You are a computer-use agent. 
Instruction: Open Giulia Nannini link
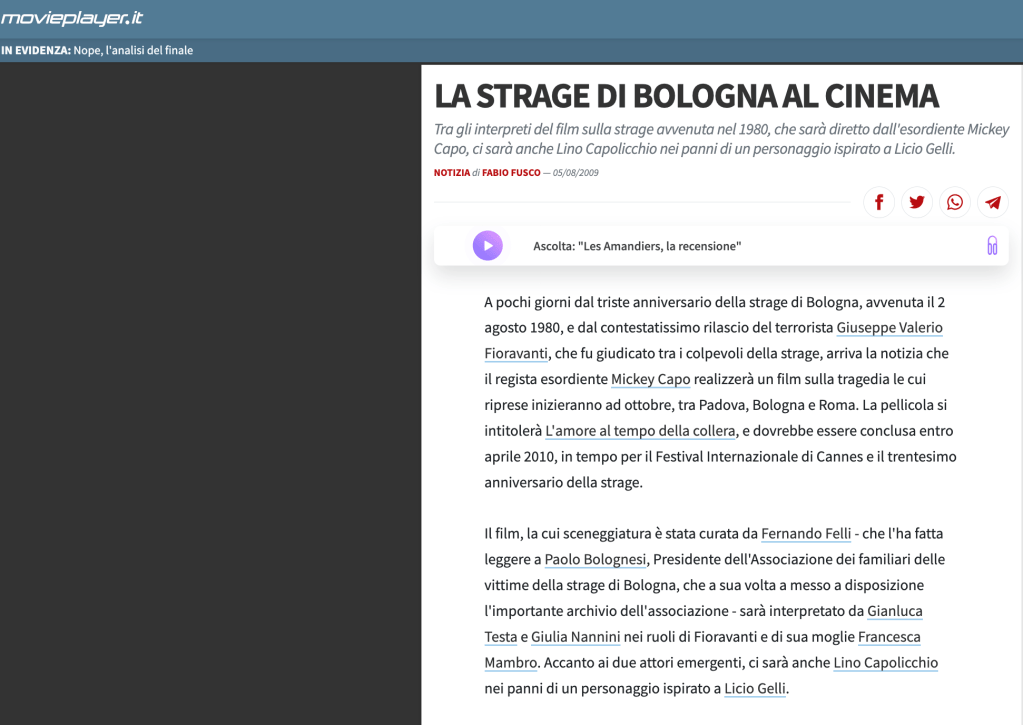coord(575,637)
